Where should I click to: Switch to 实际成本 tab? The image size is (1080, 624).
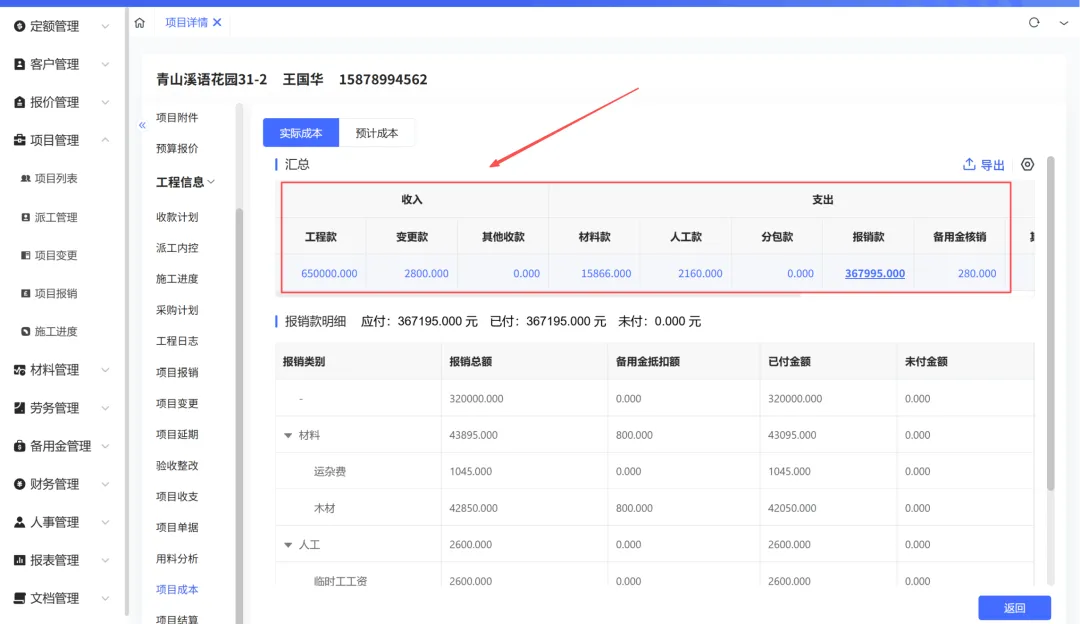(x=301, y=133)
